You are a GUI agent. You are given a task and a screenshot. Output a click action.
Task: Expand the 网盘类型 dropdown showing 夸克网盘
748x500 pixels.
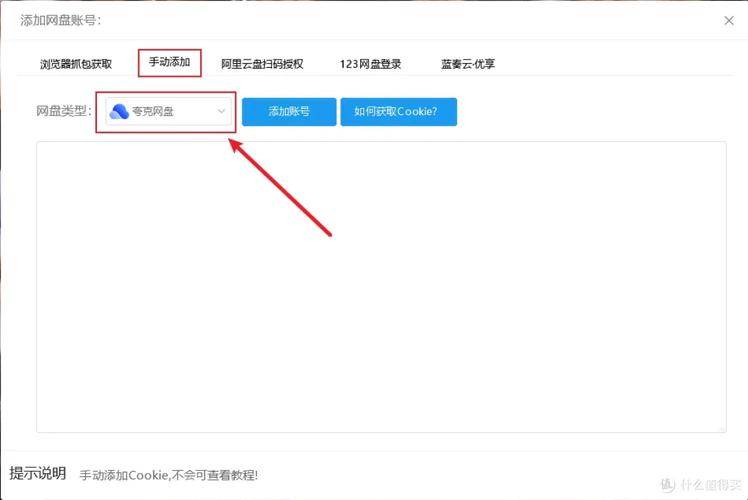point(168,112)
